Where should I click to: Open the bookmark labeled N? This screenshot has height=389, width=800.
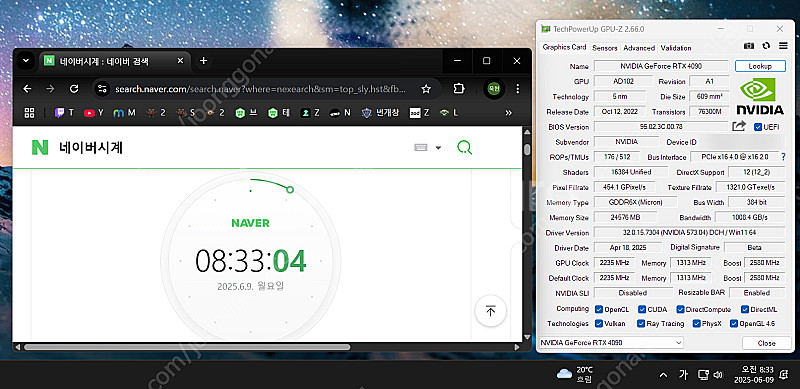(x=340, y=113)
